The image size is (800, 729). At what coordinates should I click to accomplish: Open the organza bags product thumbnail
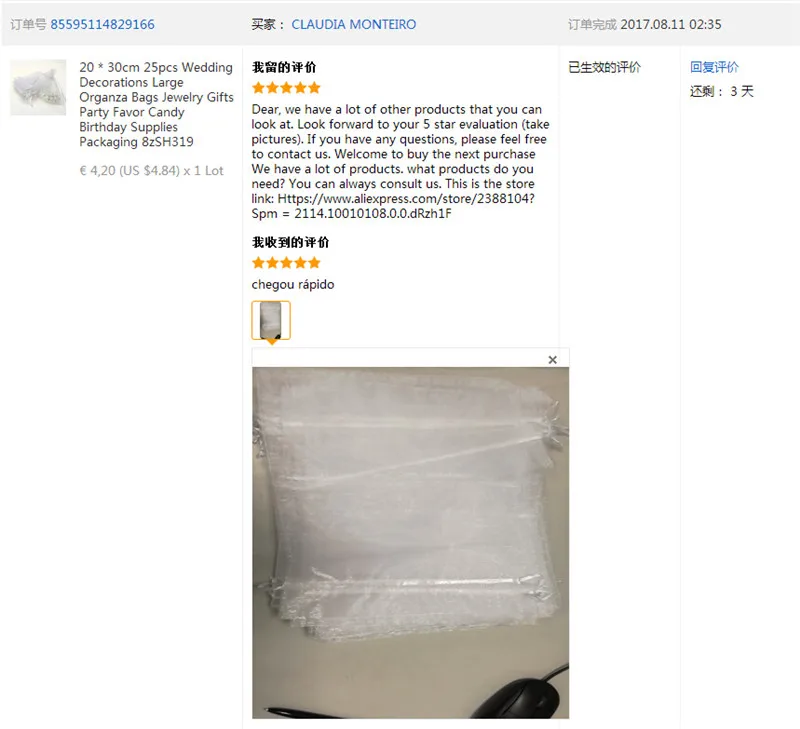click(x=38, y=87)
